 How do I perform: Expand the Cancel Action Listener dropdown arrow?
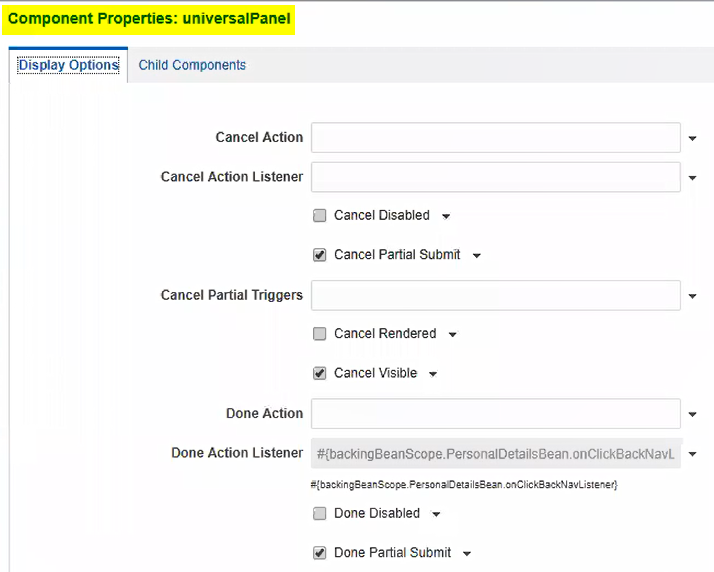692,178
